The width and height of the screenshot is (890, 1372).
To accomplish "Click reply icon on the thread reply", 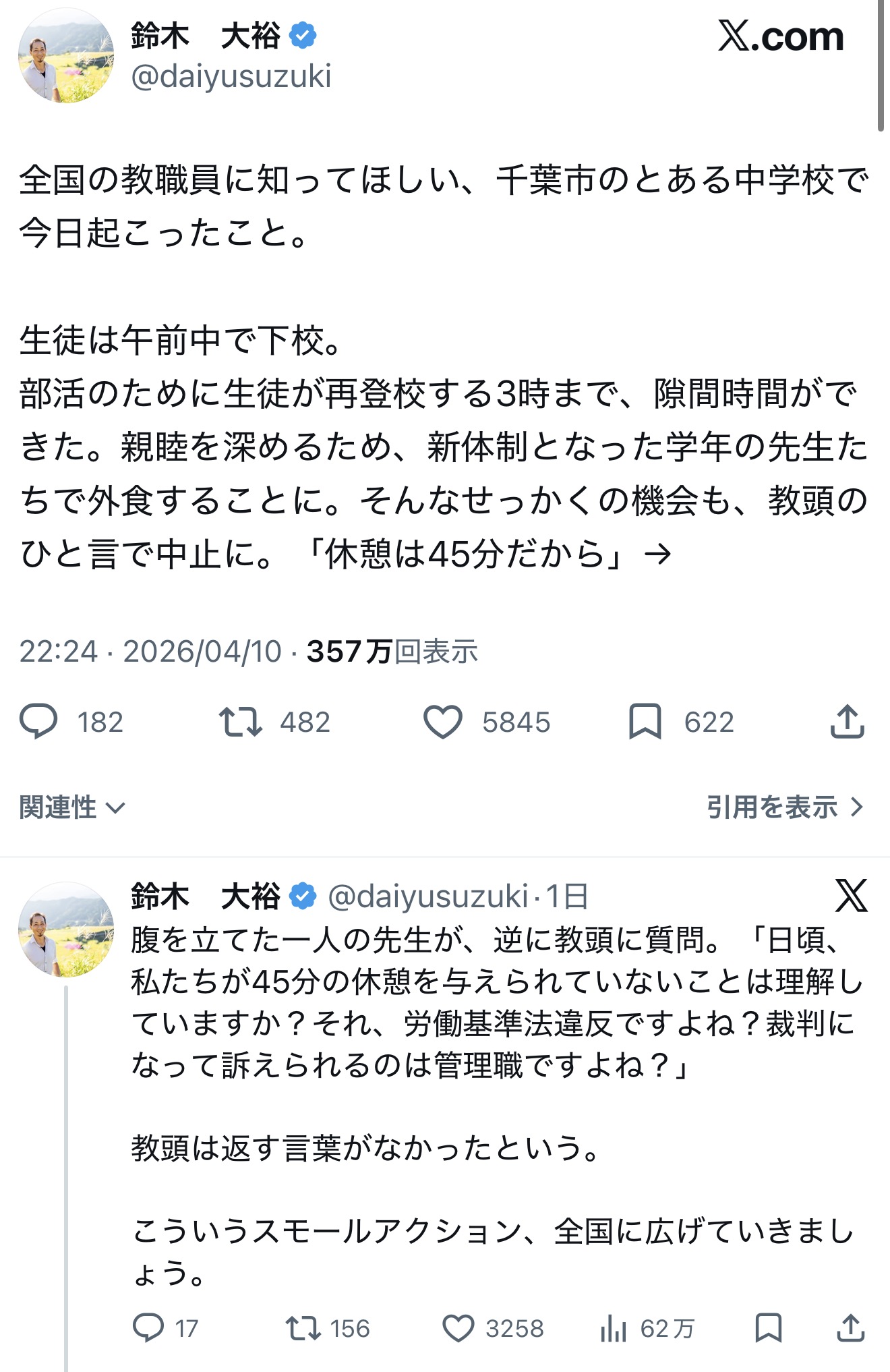I will [148, 1328].
